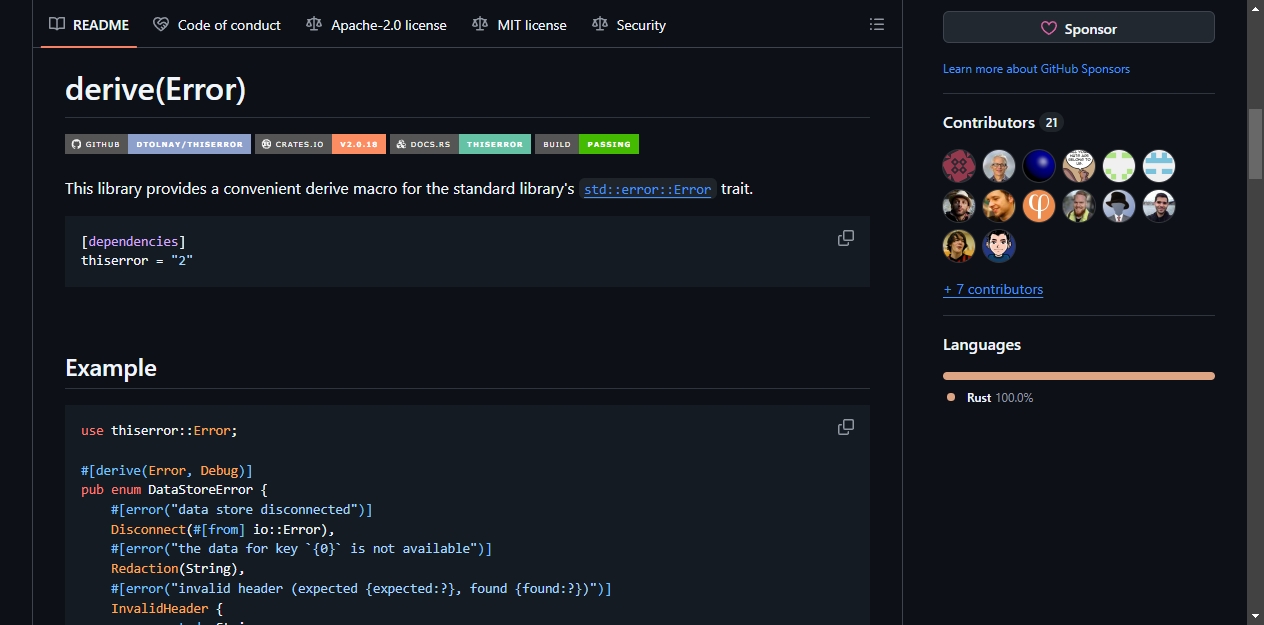Copy the Example code block
Image resolution: width=1264 pixels, height=625 pixels.
pos(846,427)
